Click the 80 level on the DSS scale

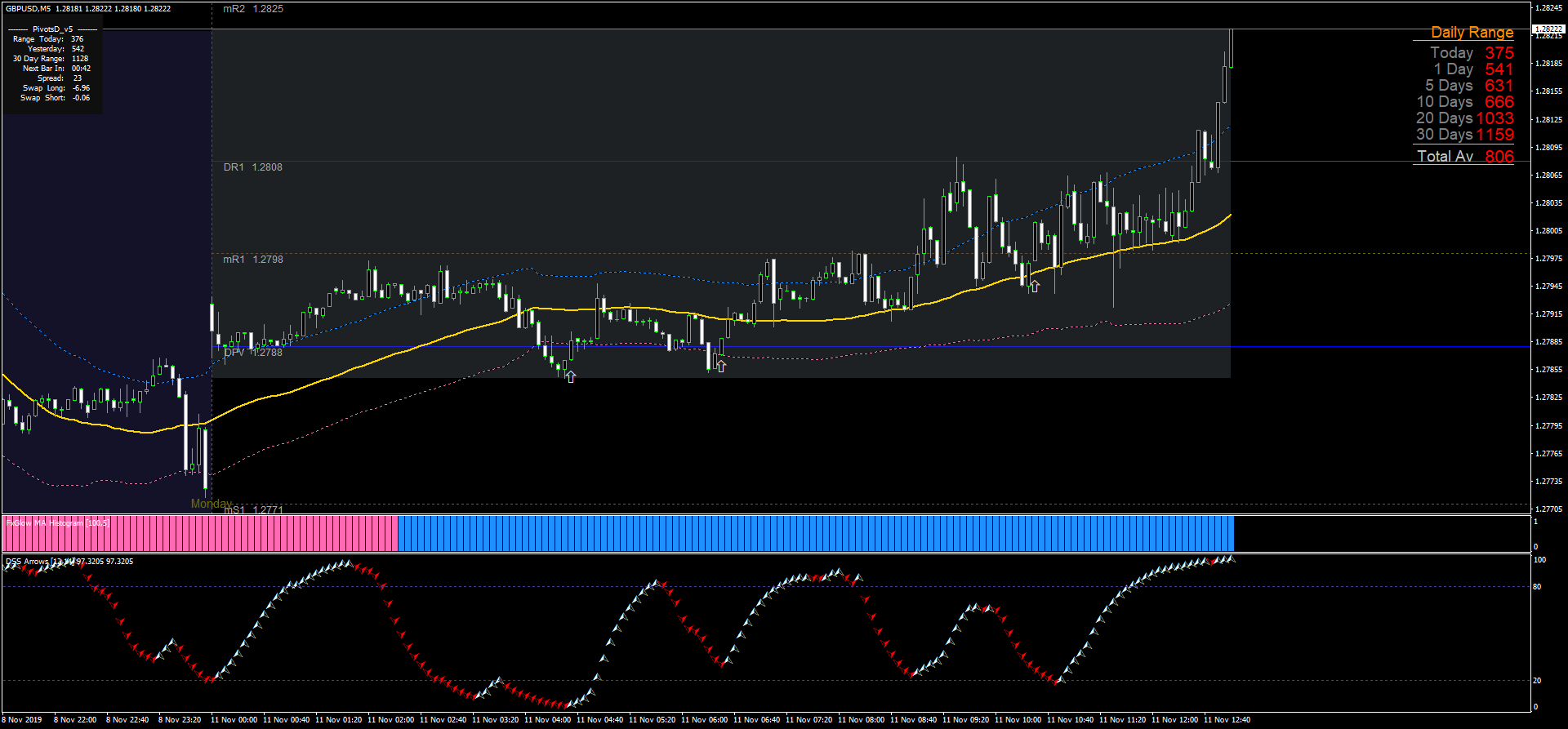click(1538, 587)
